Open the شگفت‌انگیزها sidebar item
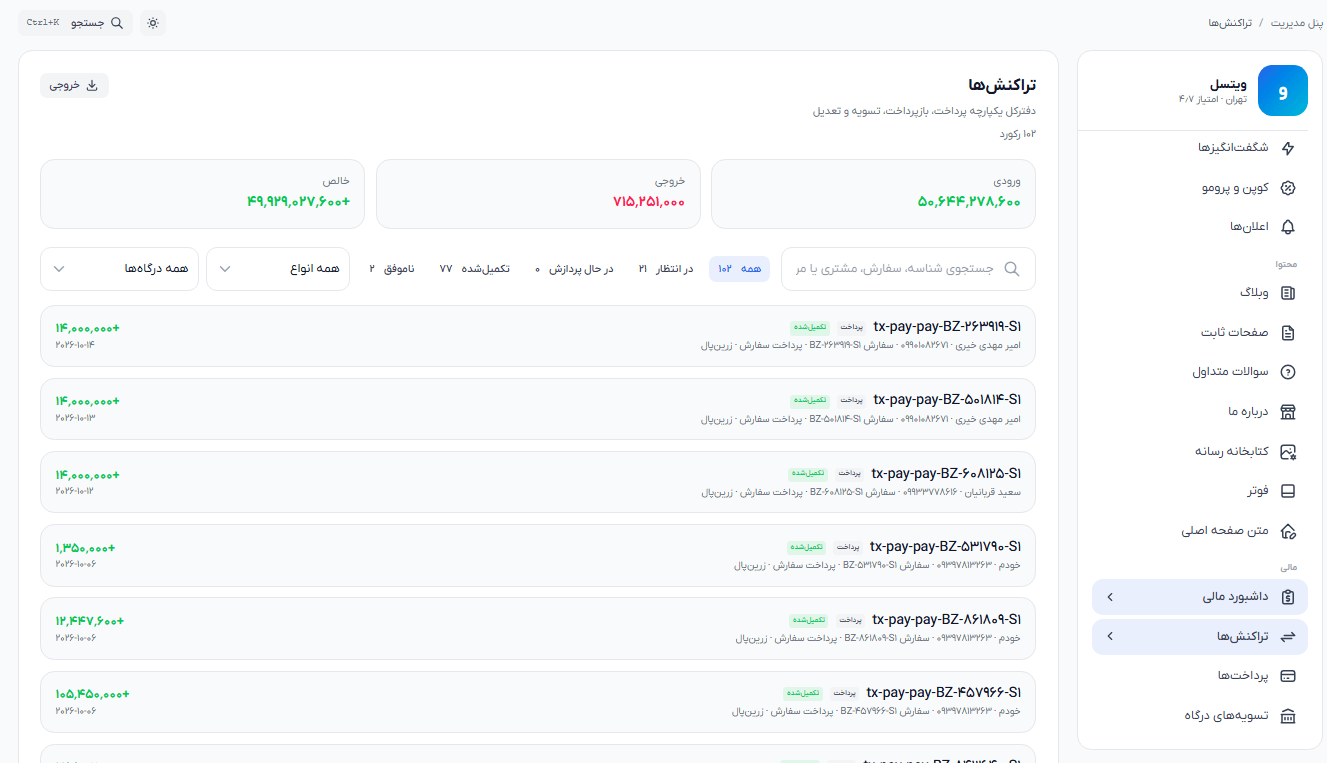 [x=1199, y=148]
